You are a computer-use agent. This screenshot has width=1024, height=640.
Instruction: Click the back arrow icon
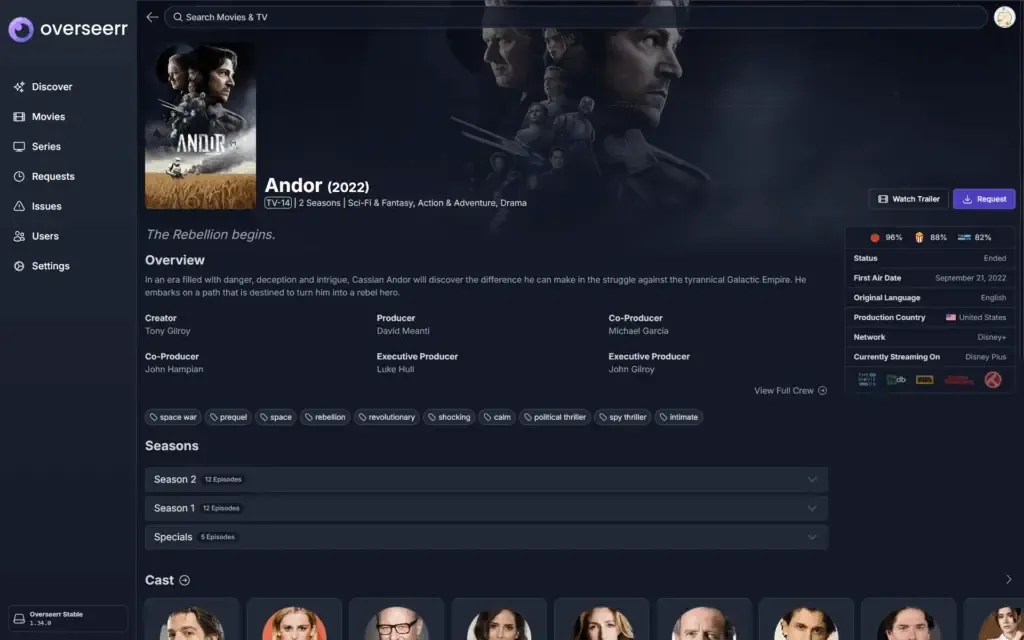click(x=152, y=17)
